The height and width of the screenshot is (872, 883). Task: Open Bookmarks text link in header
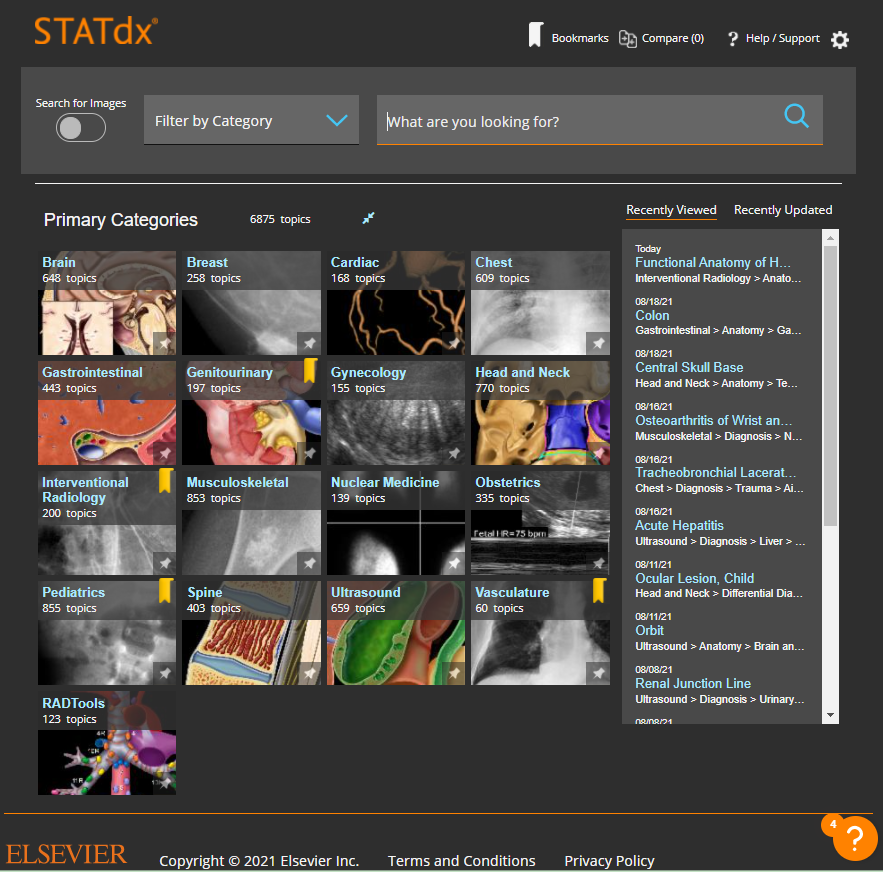[x=580, y=38]
